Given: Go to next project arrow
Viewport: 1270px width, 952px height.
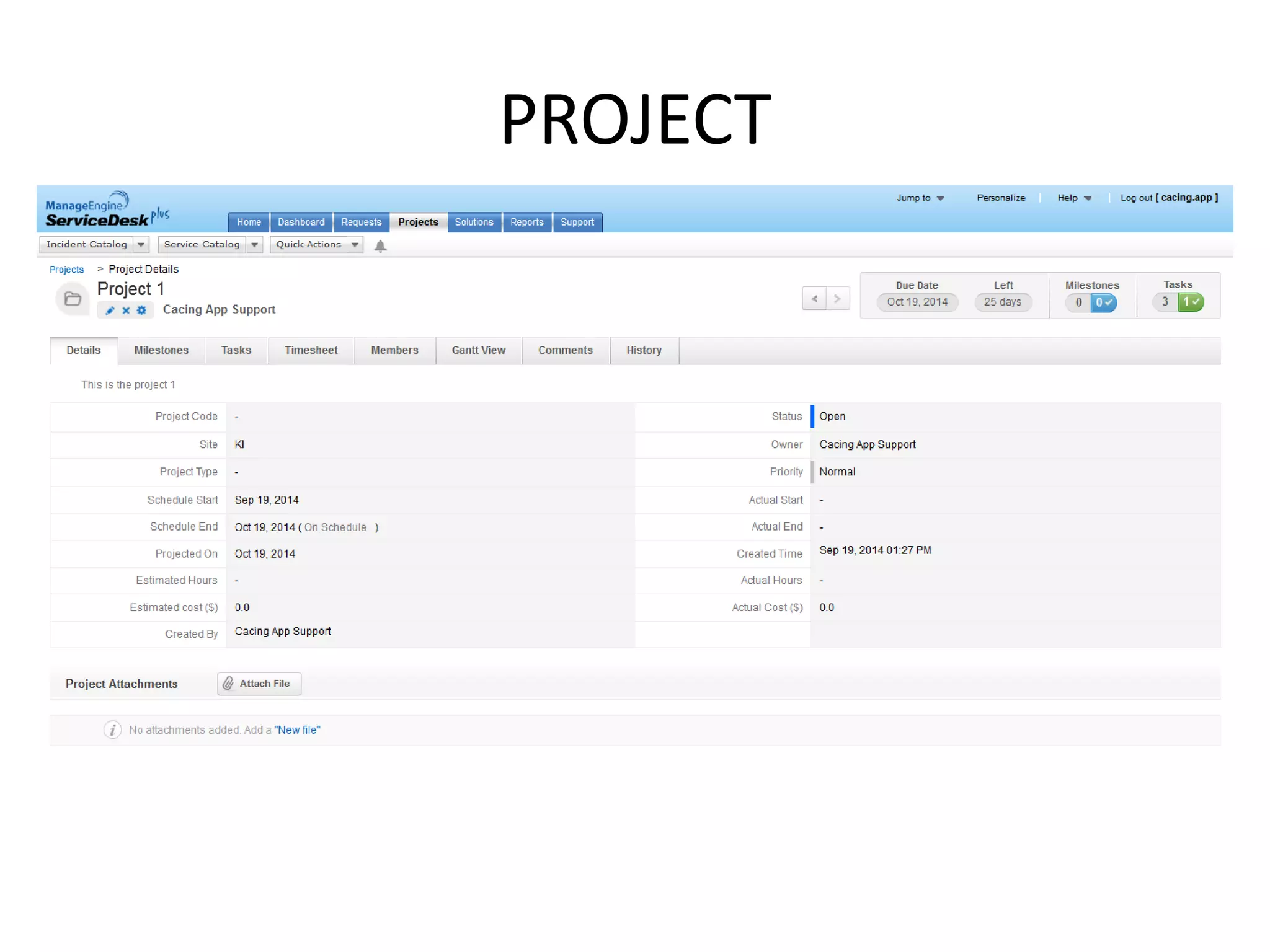Looking at the screenshot, I should click(x=837, y=299).
